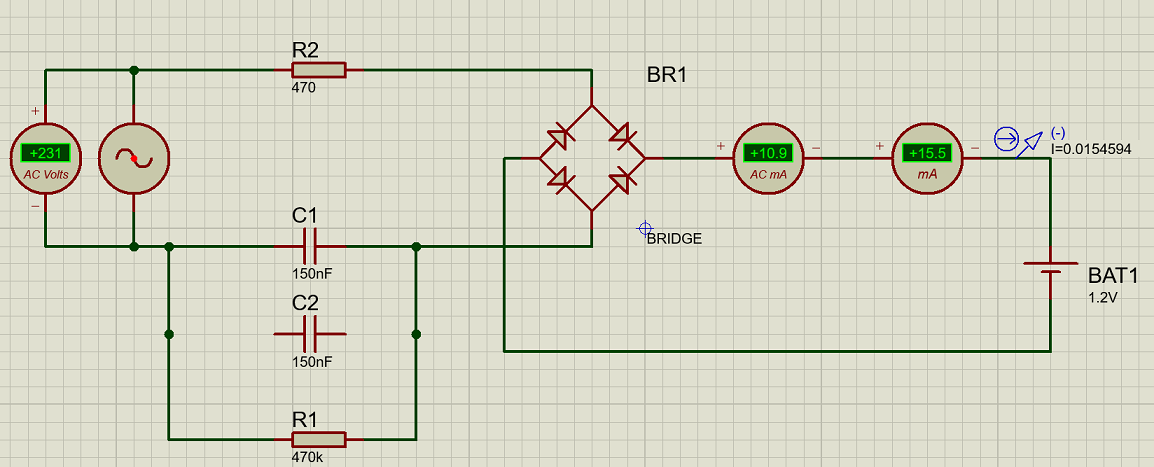Click the AC mA meter caption
The height and width of the screenshot is (467, 1154).
coord(767,174)
